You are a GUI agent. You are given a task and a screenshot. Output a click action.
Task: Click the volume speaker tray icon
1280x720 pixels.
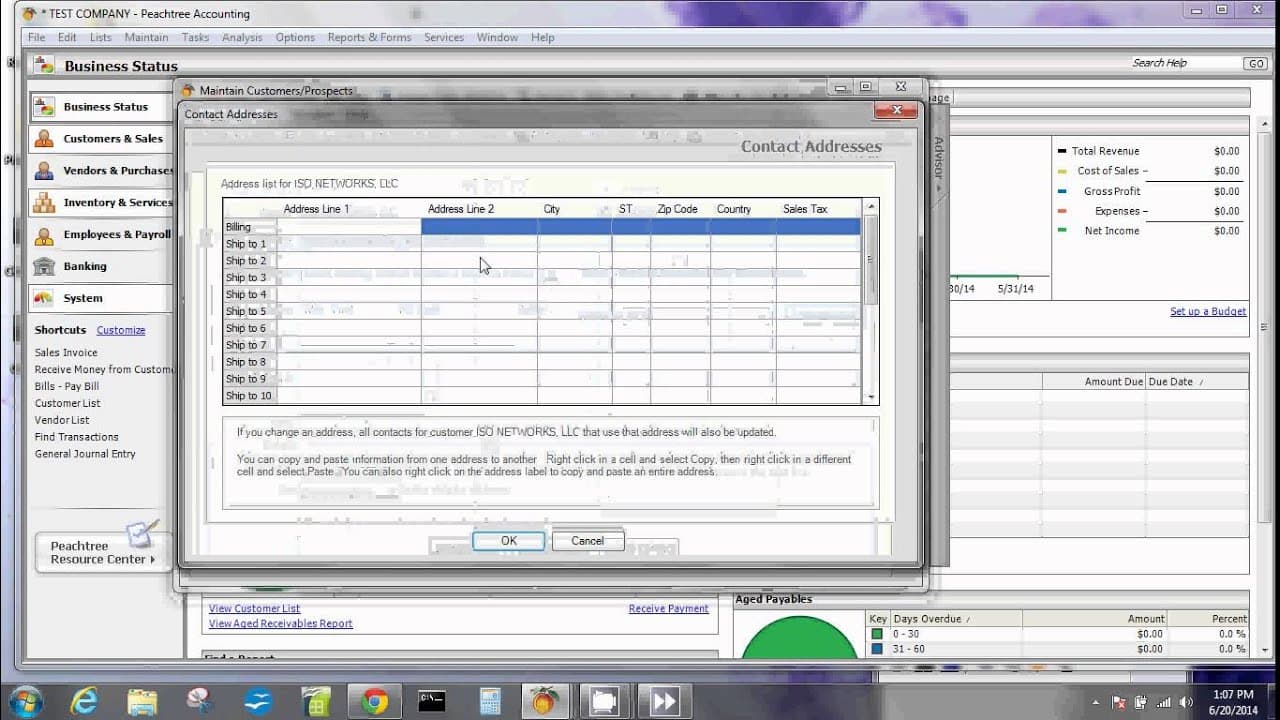tap(1187, 702)
